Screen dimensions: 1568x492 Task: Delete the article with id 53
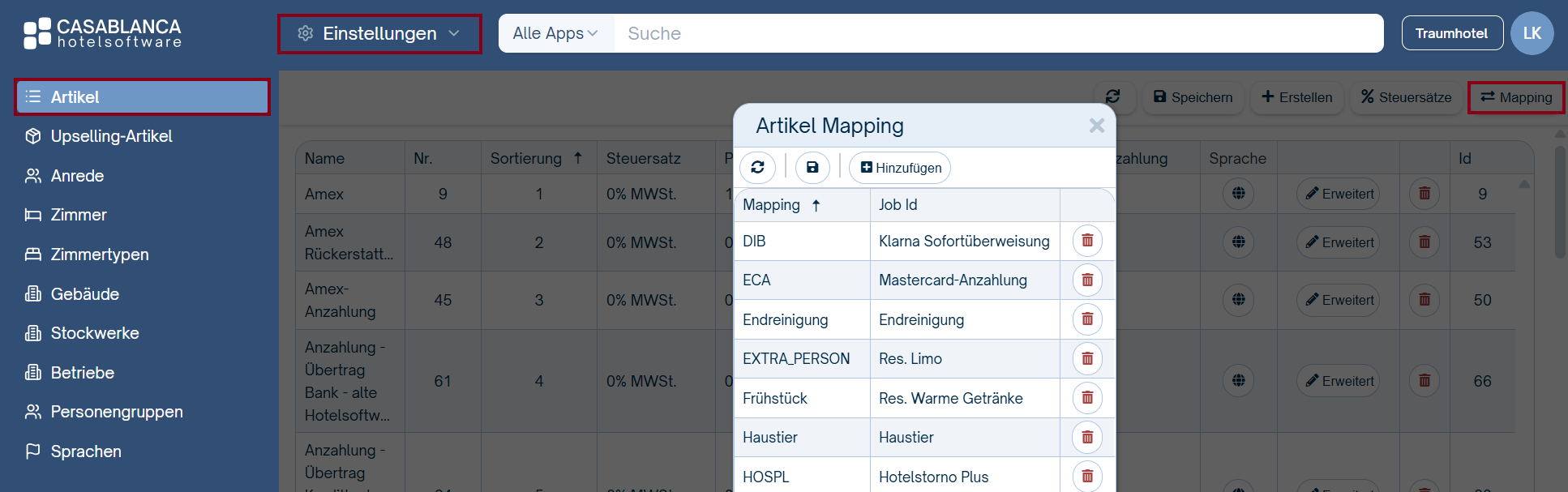click(x=1424, y=242)
